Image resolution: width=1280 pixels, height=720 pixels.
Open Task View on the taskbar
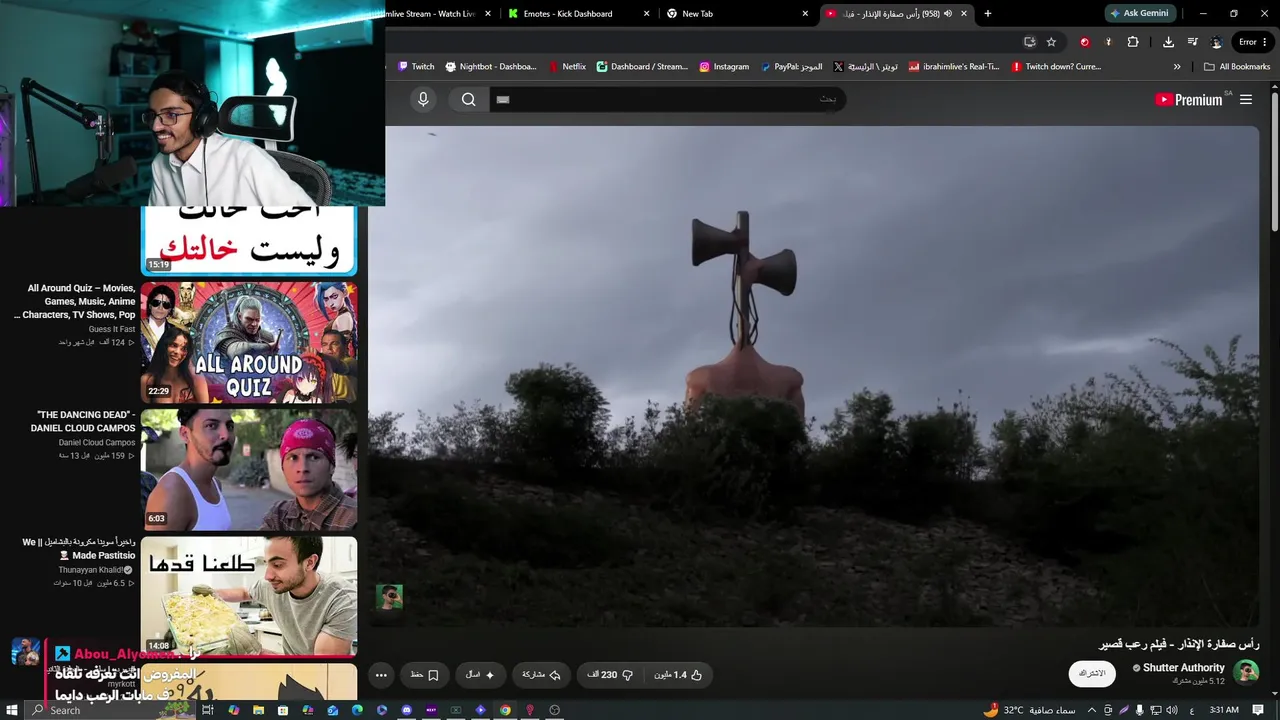click(x=208, y=710)
